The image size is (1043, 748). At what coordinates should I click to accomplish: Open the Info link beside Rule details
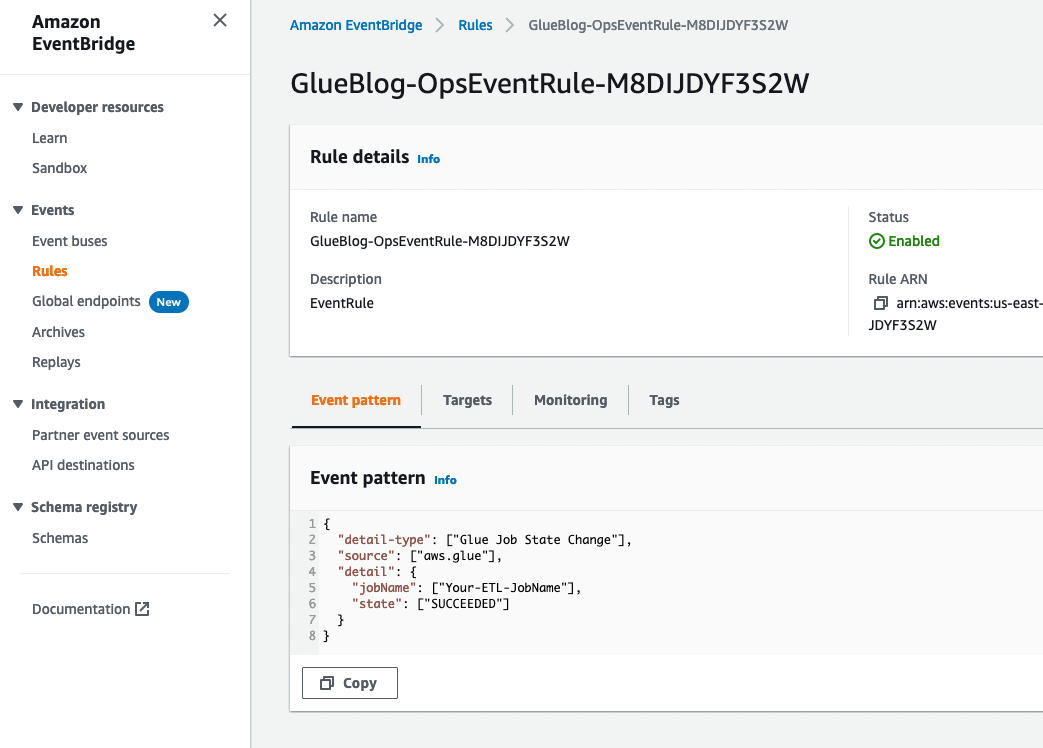pyautogui.click(x=428, y=159)
